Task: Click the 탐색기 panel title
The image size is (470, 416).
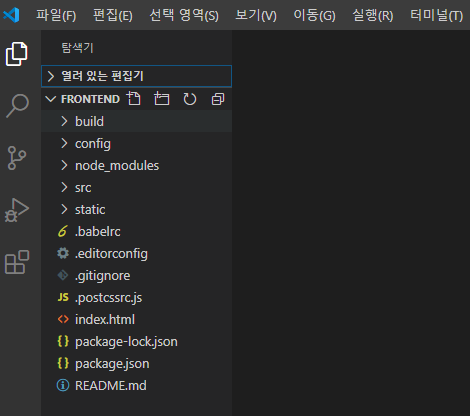Action: coord(77,48)
